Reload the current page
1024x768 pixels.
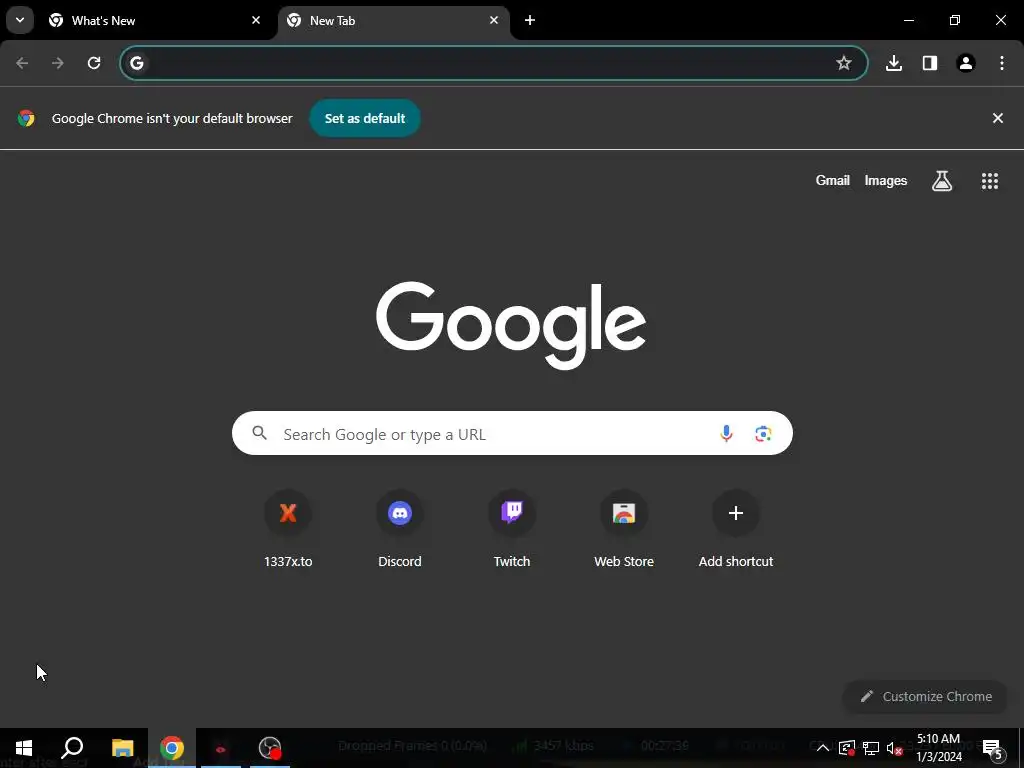(94, 63)
